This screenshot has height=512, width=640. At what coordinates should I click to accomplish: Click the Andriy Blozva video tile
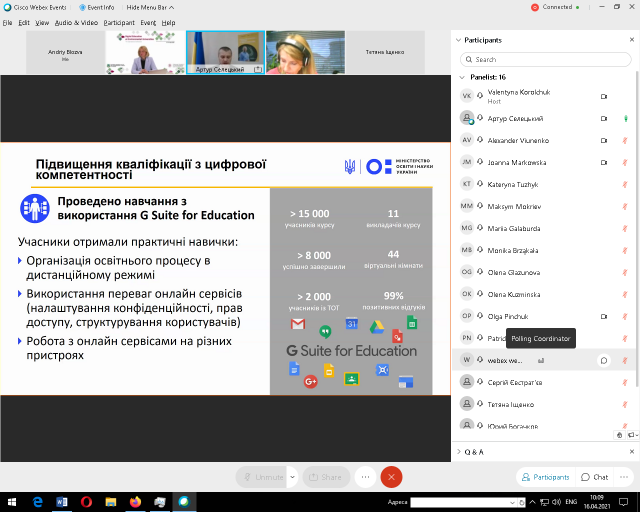(x=65, y=52)
